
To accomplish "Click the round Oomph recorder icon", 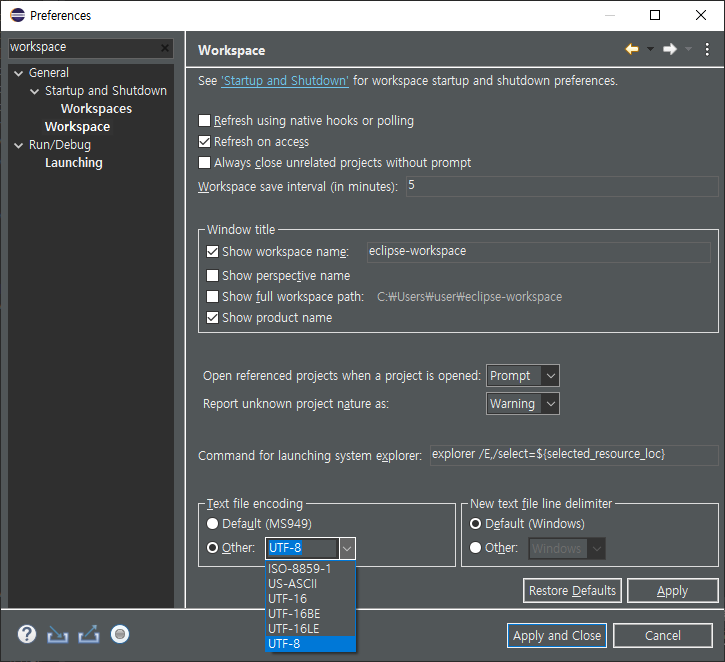I will [120, 634].
